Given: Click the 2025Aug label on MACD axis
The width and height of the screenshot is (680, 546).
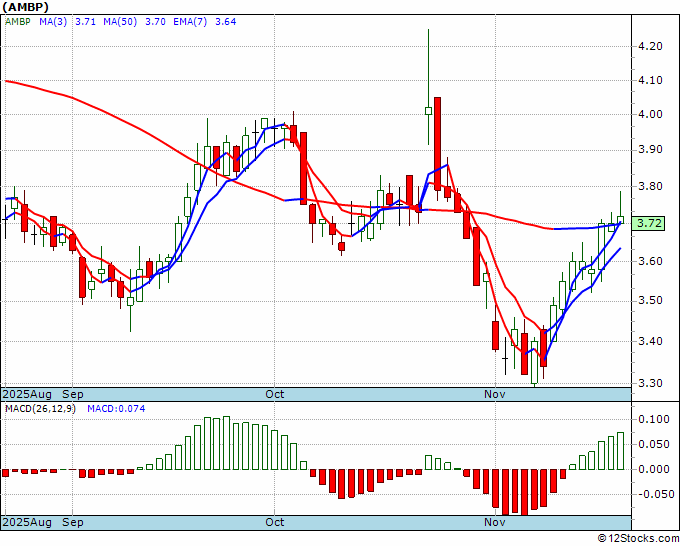Looking at the screenshot, I should click(27, 522).
